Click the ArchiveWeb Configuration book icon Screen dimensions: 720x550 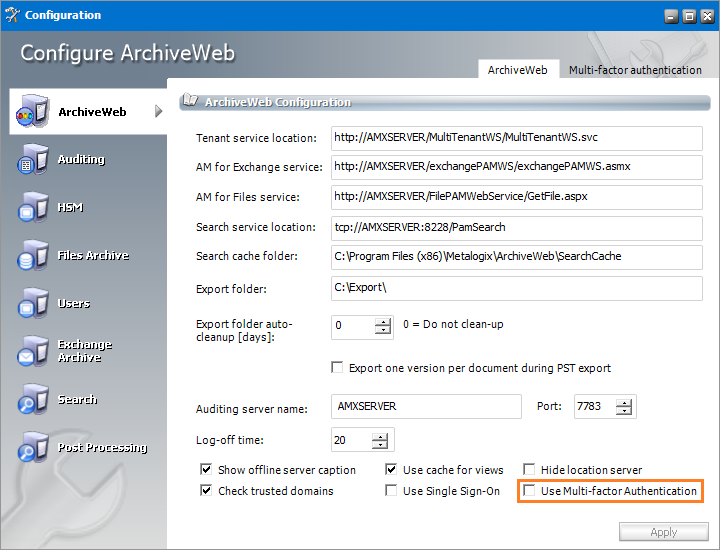tap(190, 100)
